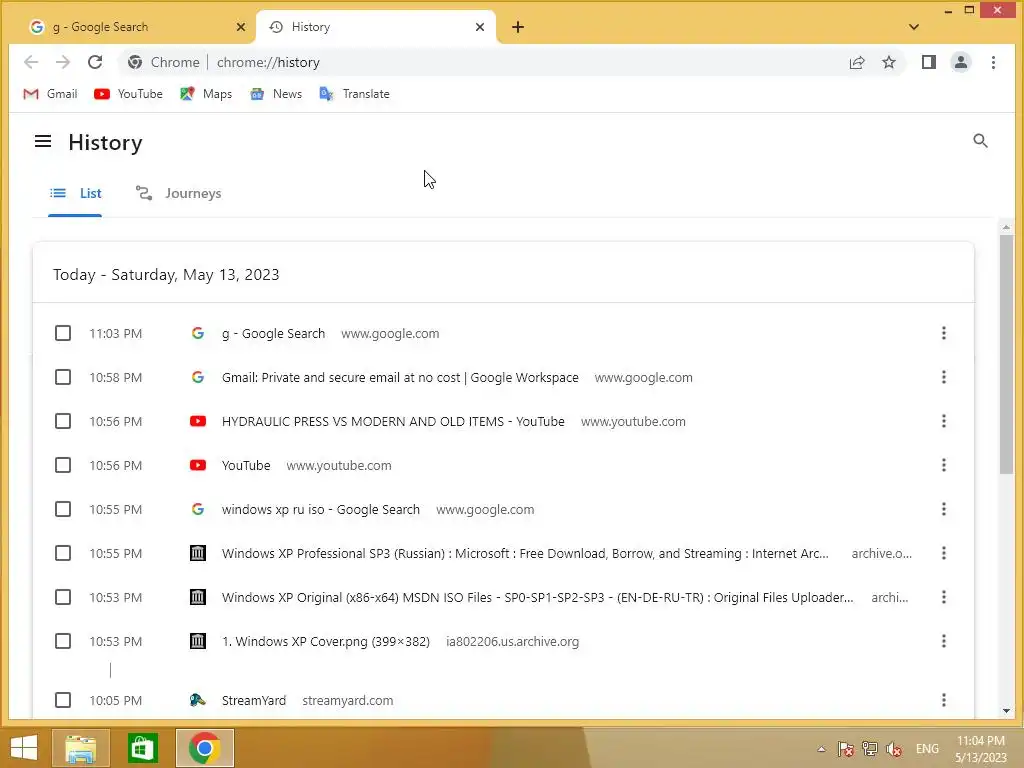The height and width of the screenshot is (768, 1024).
Task: Open Action Center flag icon
Action: click(x=845, y=749)
